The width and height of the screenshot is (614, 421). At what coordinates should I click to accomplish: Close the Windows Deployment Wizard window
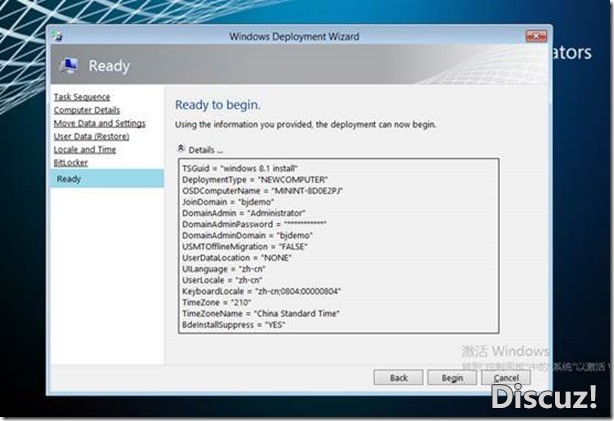click(x=536, y=36)
